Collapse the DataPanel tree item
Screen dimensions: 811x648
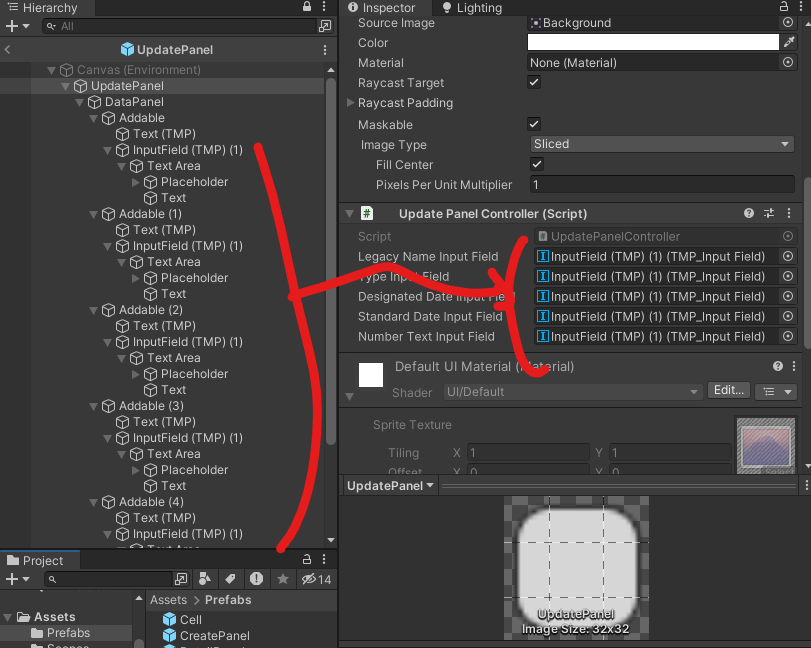pyautogui.click(x=80, y=102)
